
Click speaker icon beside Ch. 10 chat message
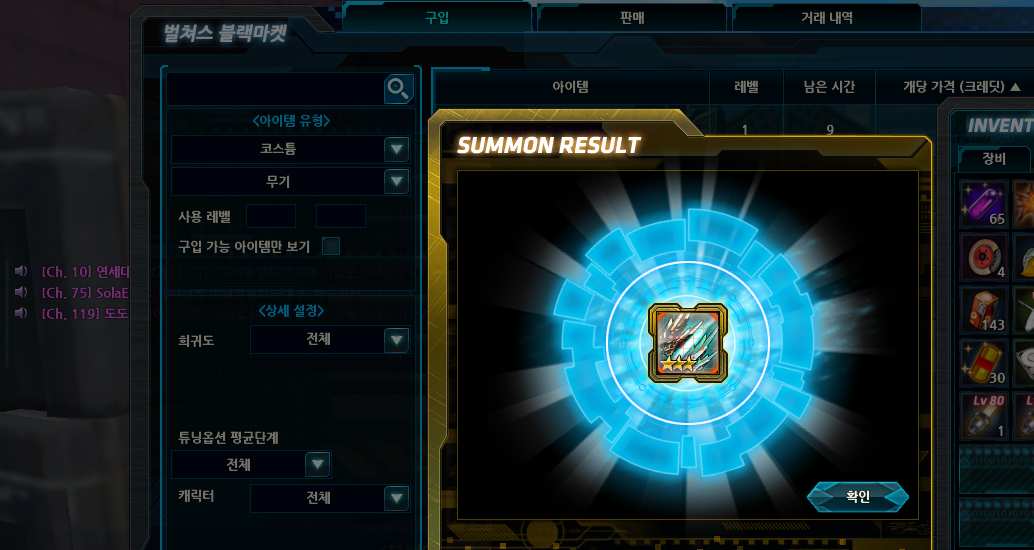21,271
